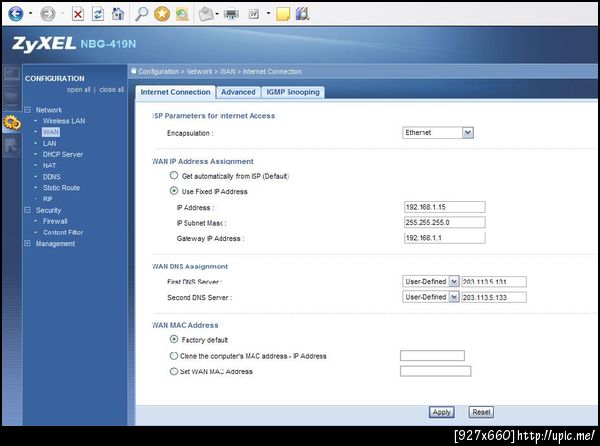
Task: Refresh the page with the reload icon
Action: (98, 15)
